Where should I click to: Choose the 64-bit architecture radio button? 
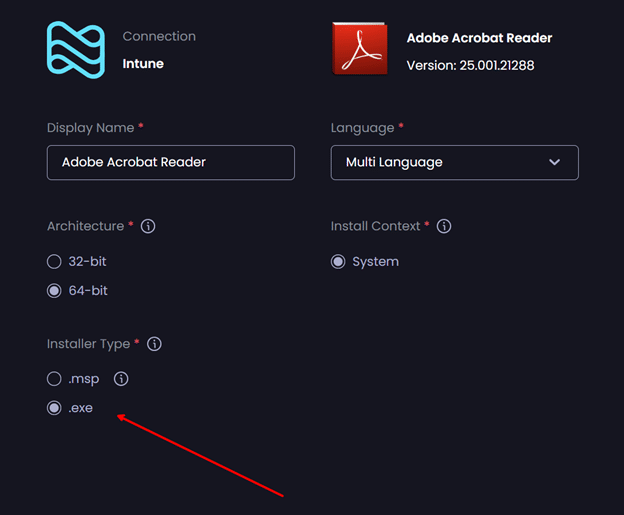pos(55,291)
